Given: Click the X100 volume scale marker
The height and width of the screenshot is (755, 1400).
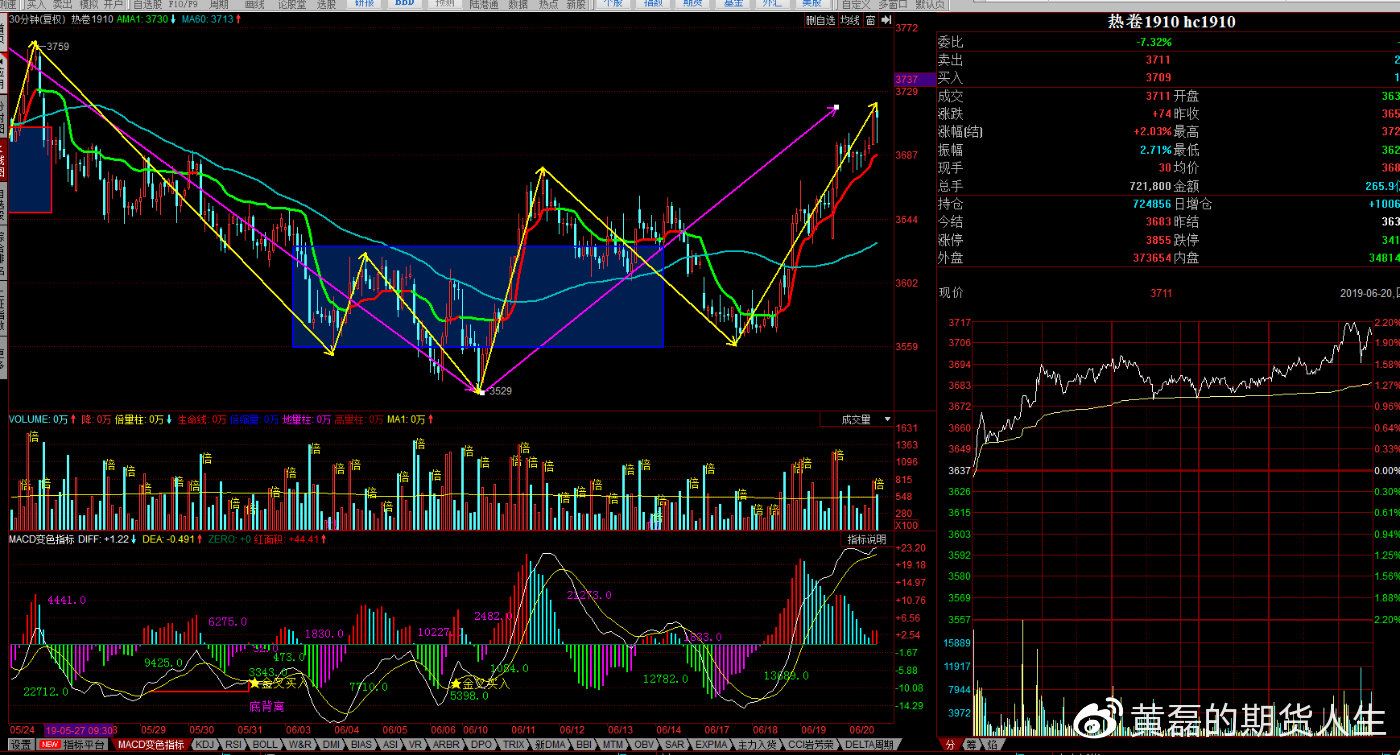Looking at the screenshot, I should [906, 526].
